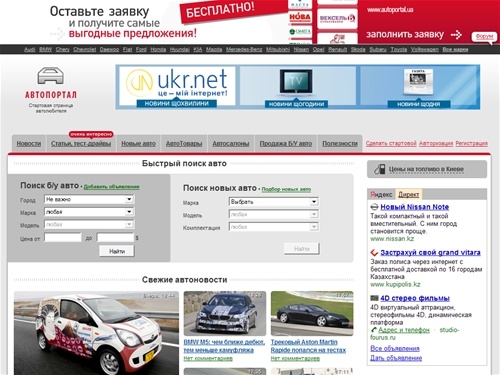Click the Mercedes-Benz brand link

tap(244, 49)
